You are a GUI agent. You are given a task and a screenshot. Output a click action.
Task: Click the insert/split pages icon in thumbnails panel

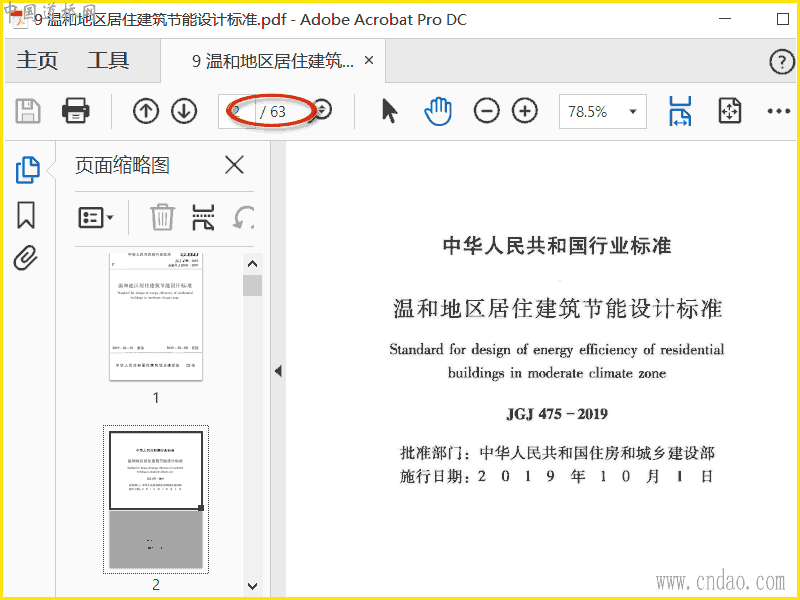click(x=203, y=217)
